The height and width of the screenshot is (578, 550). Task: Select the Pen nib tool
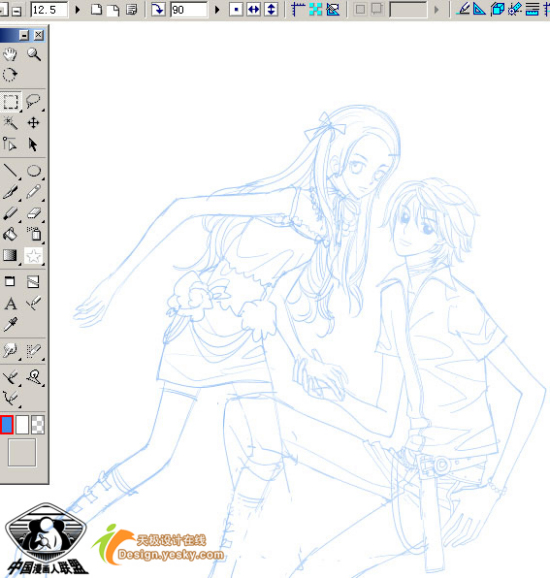tap(10, 192)
